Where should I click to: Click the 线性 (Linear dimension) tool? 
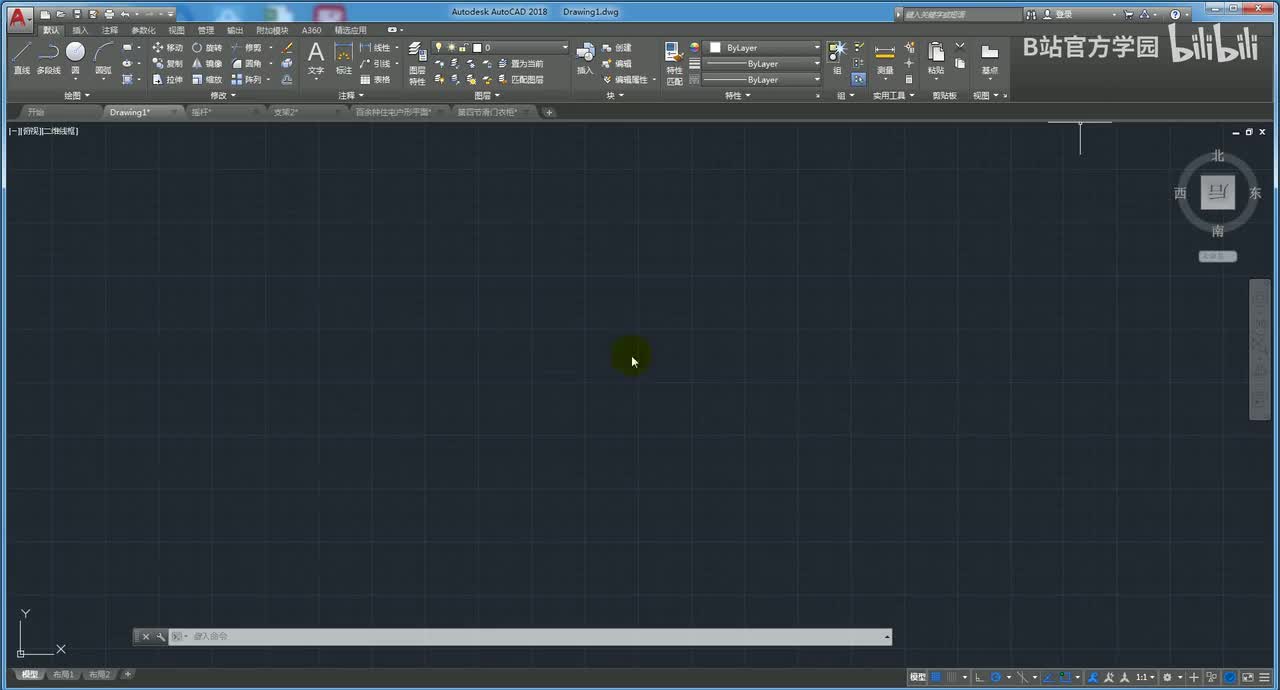[x=375, y=48]
